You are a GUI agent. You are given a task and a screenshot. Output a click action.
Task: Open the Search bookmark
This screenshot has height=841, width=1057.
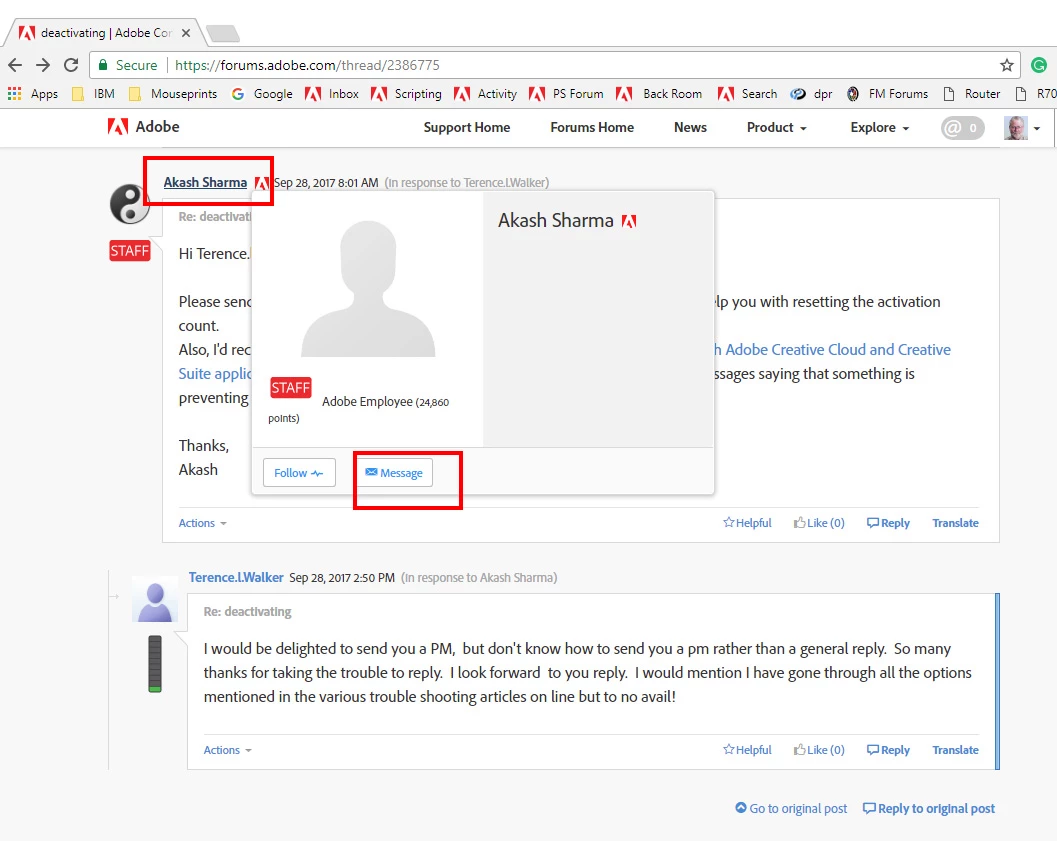pos(748,94)
